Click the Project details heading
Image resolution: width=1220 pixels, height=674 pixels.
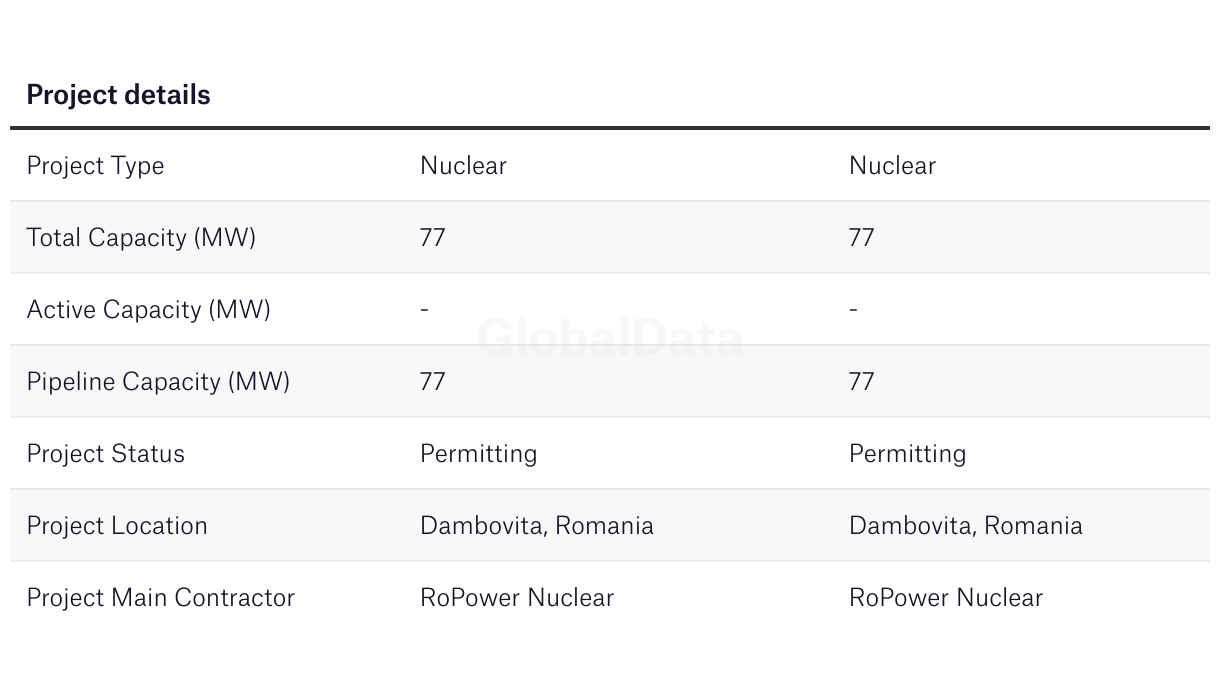[x=118, y=95]
